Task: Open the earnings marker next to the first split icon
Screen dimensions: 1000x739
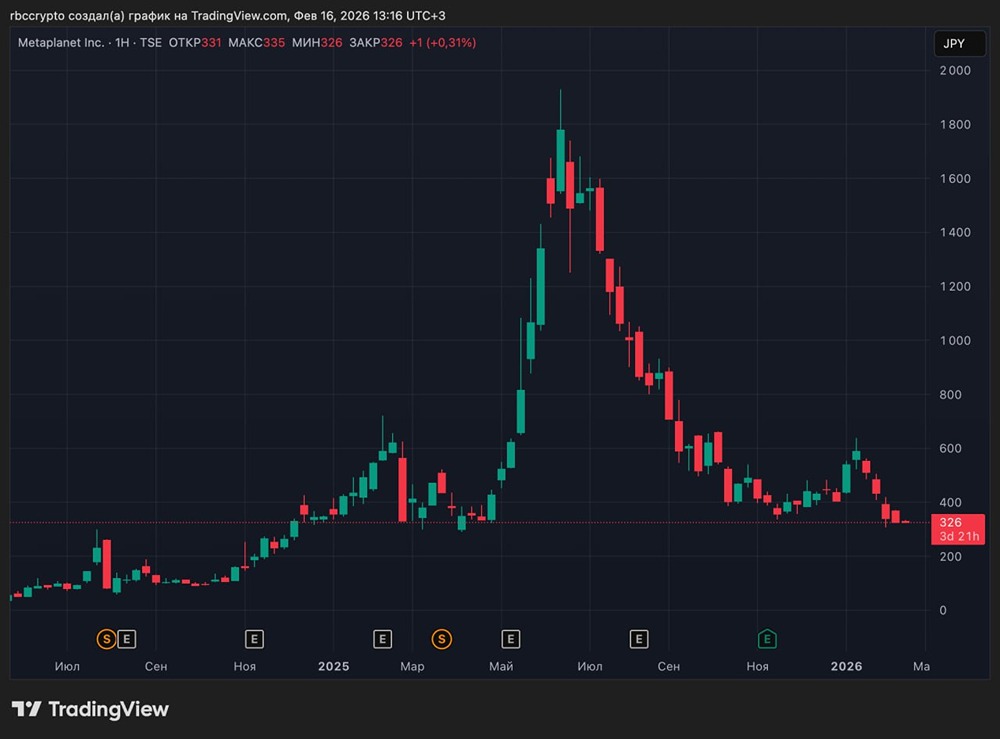Action: (126, 638)
